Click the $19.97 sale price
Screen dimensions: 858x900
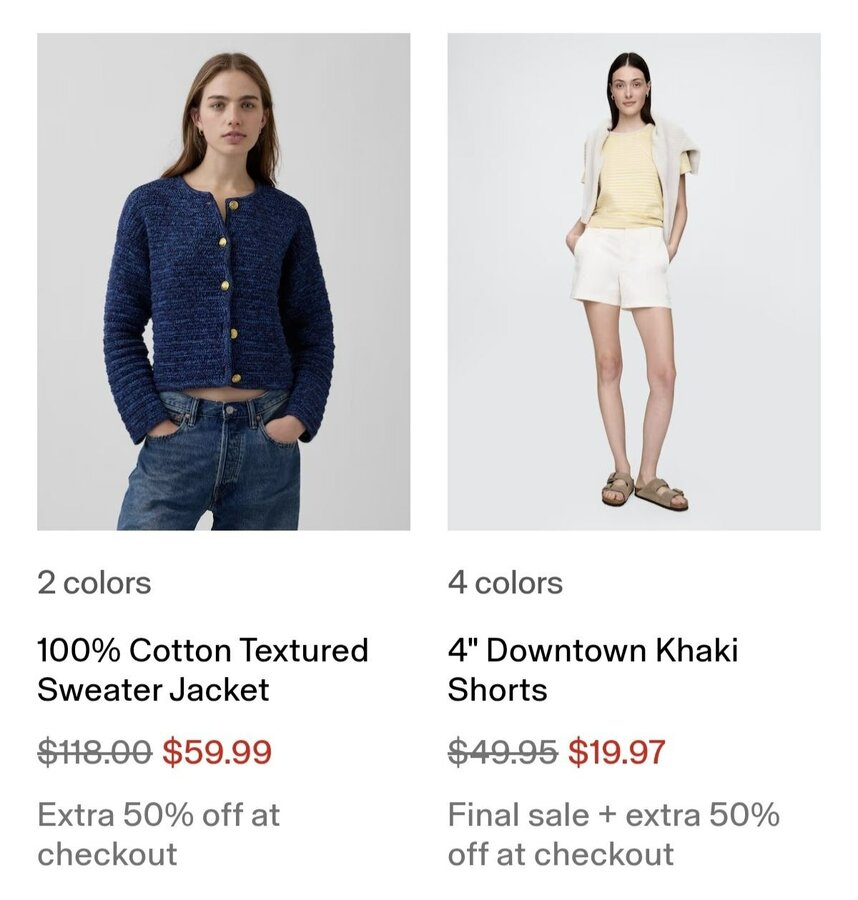(x=616, y=752)
